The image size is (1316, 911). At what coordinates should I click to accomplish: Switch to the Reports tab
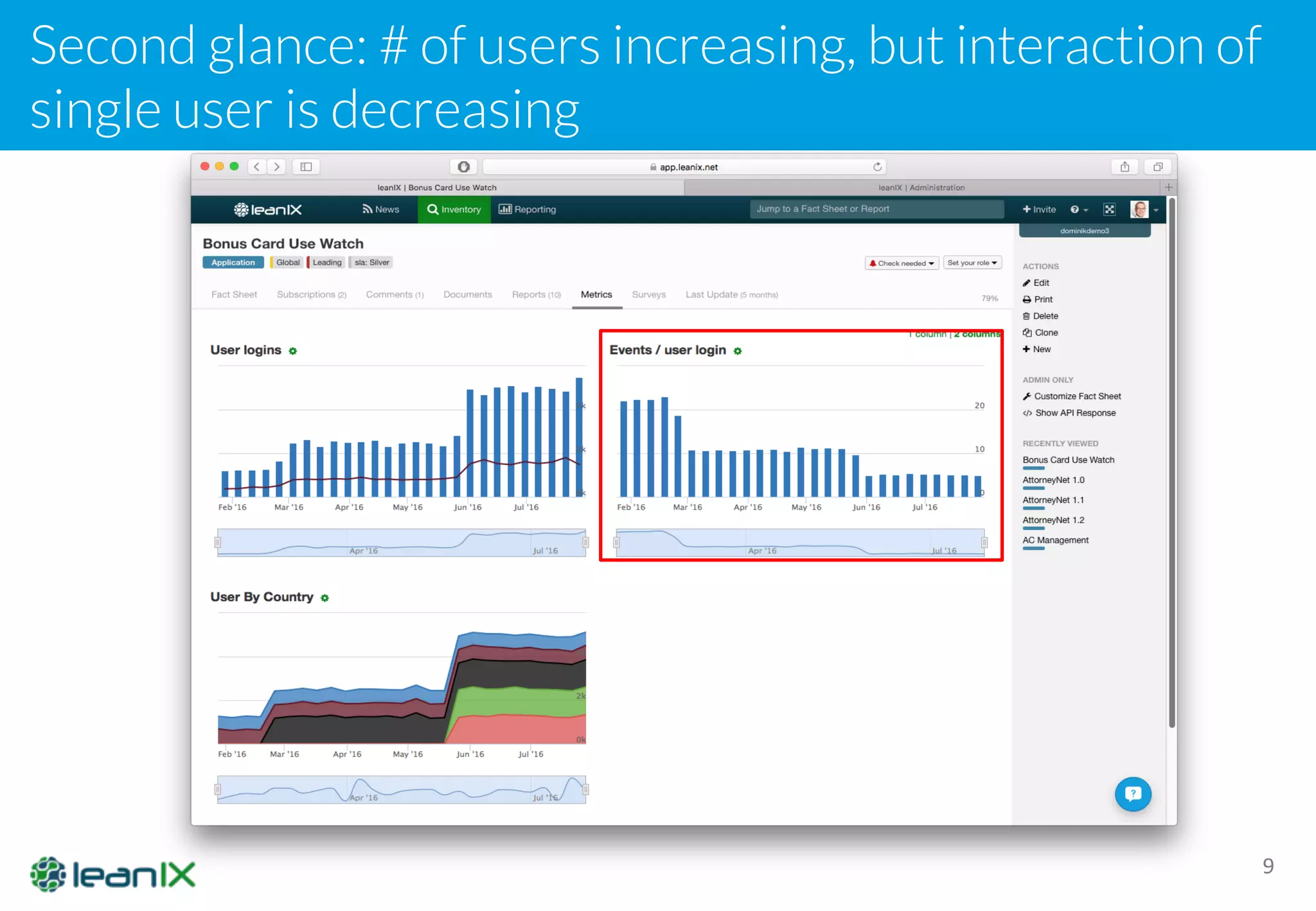coord(537,295)
